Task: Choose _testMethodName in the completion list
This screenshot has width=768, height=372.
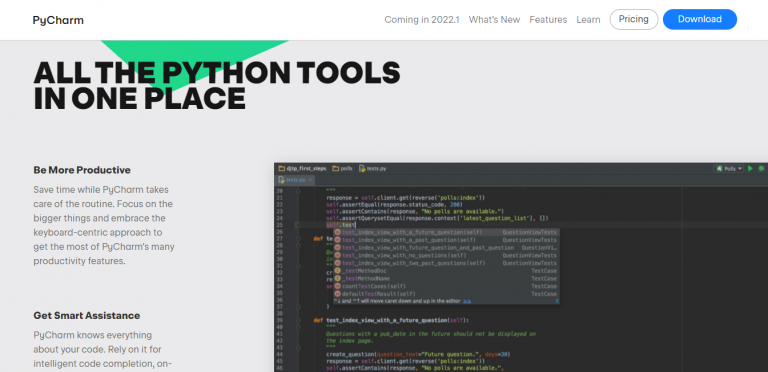Action: click(447, 279)
